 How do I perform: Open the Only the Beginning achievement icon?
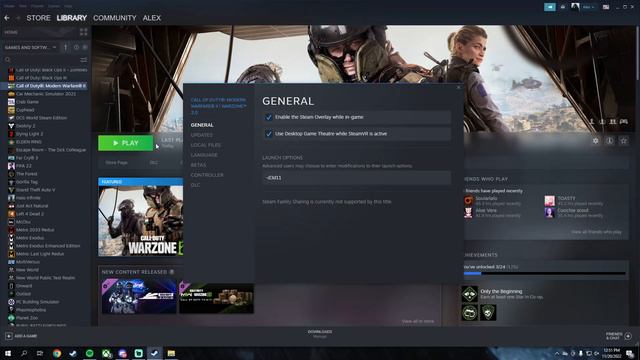point(469,294)
